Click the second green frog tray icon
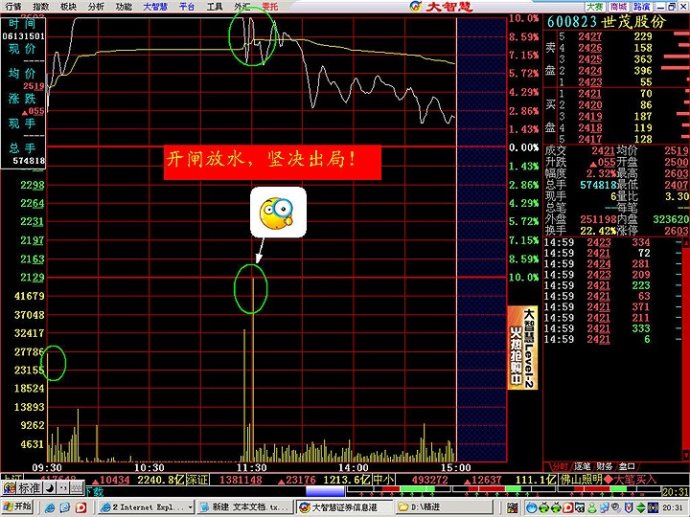The width and height of the screenshot is (690, 517). 556,508
